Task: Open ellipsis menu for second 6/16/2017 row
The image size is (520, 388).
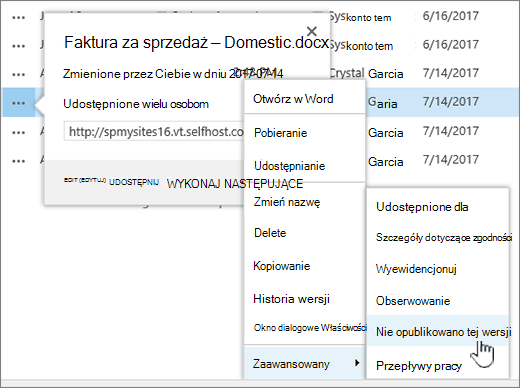Action: pos(18,46)
